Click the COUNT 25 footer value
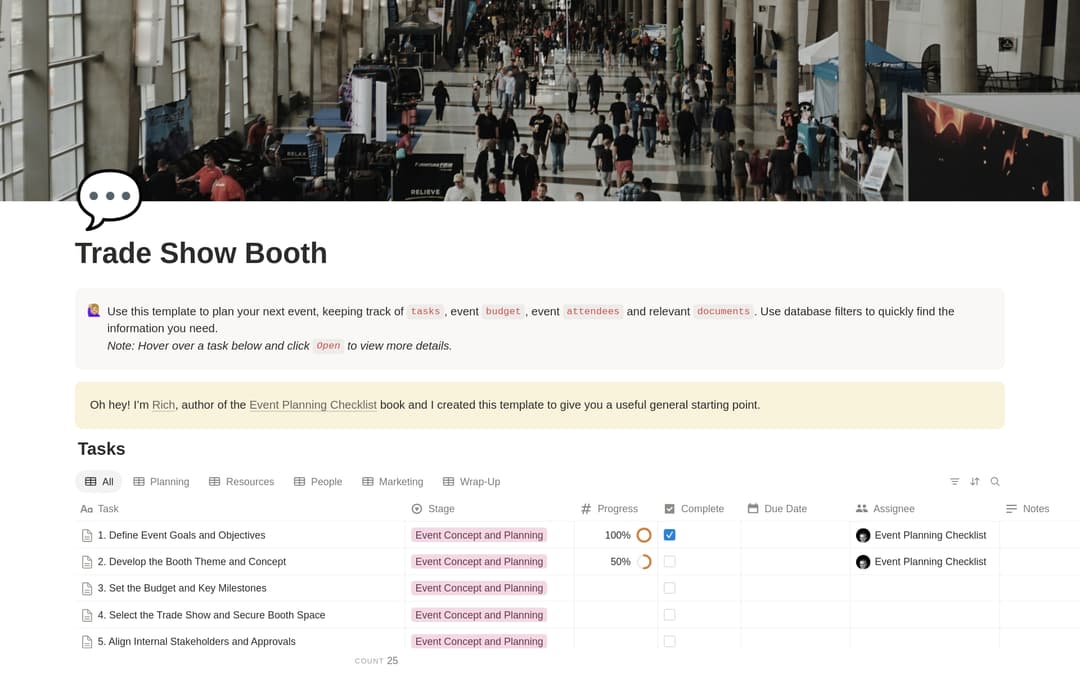Screen dimensions: 1080x674 point(377,660)
